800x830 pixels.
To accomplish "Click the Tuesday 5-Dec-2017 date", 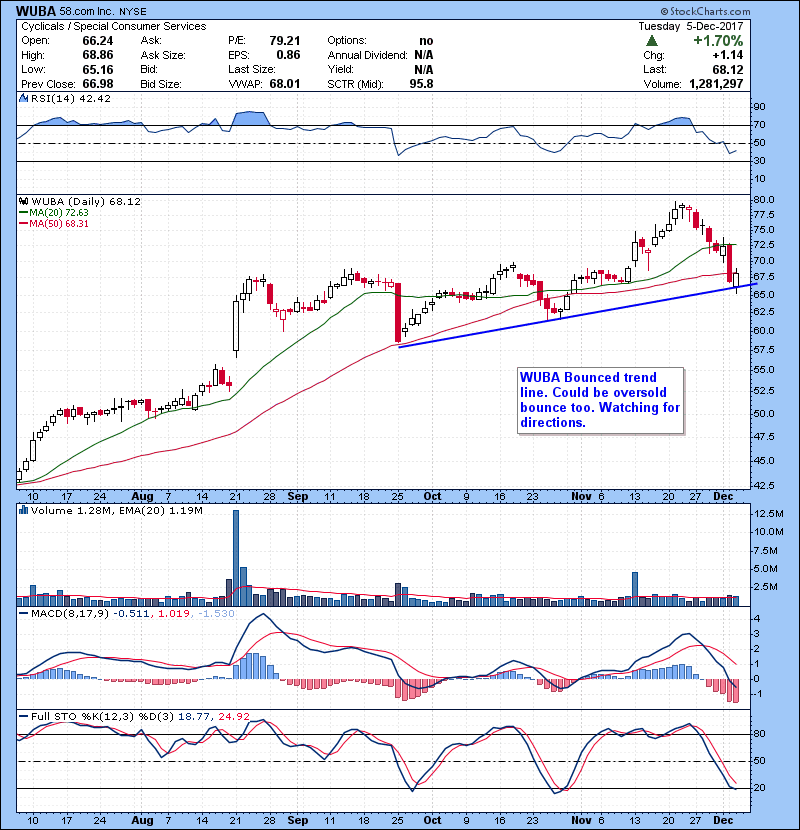I will pos(690,26).
